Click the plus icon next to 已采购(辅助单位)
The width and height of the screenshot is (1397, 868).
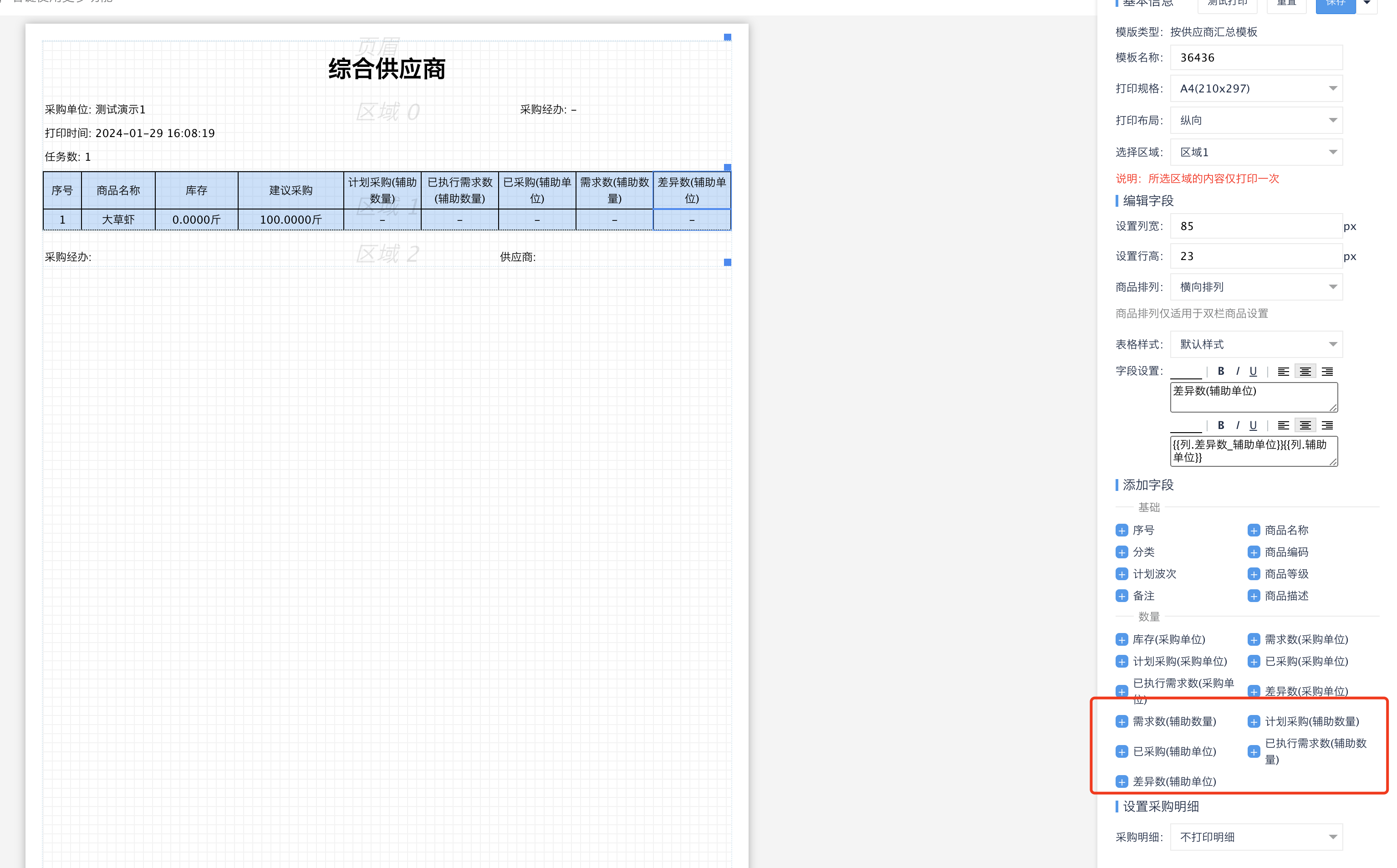(x=1122, y=751)
